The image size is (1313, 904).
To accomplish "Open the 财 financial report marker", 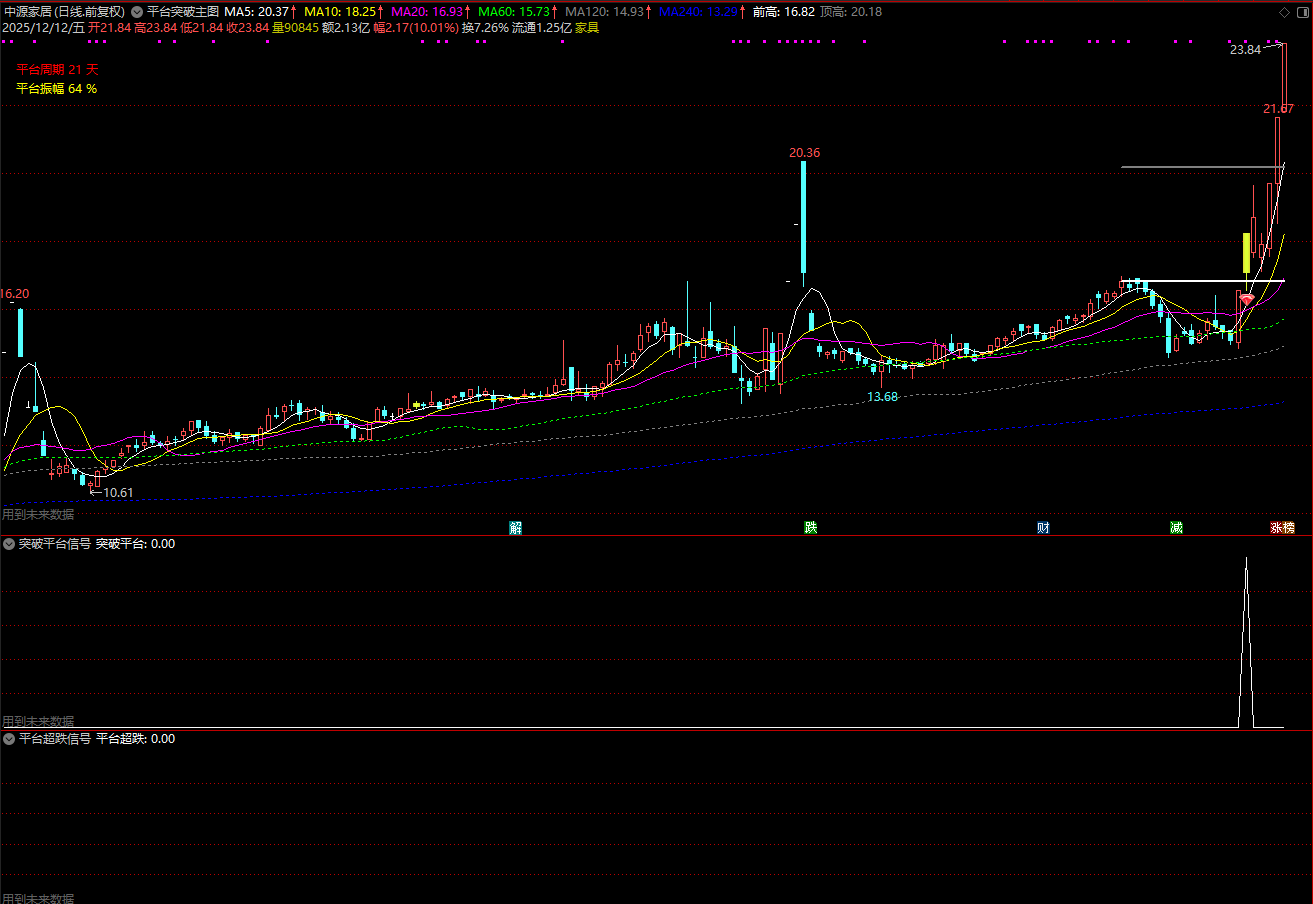I will pyautogui.click(x=1043, y=528).
